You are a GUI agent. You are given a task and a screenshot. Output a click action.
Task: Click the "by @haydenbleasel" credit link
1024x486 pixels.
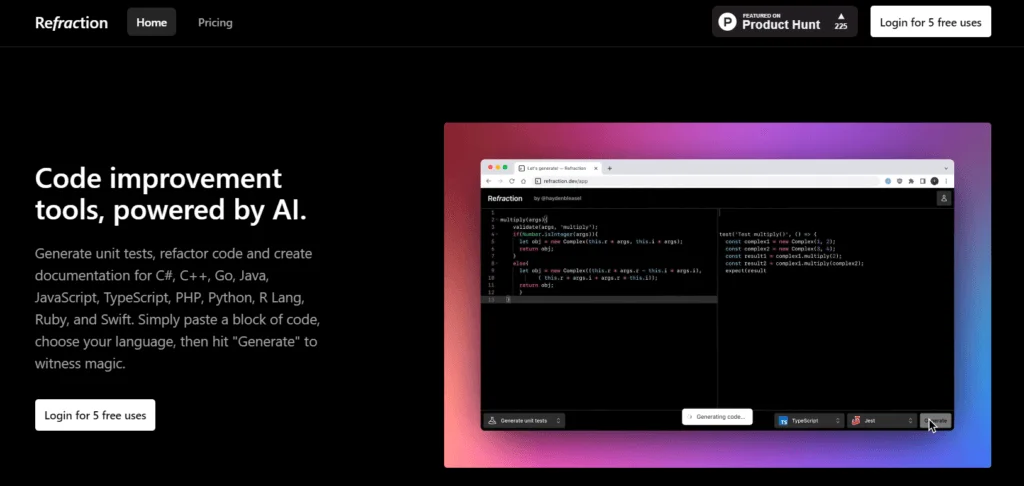(557, 198)
